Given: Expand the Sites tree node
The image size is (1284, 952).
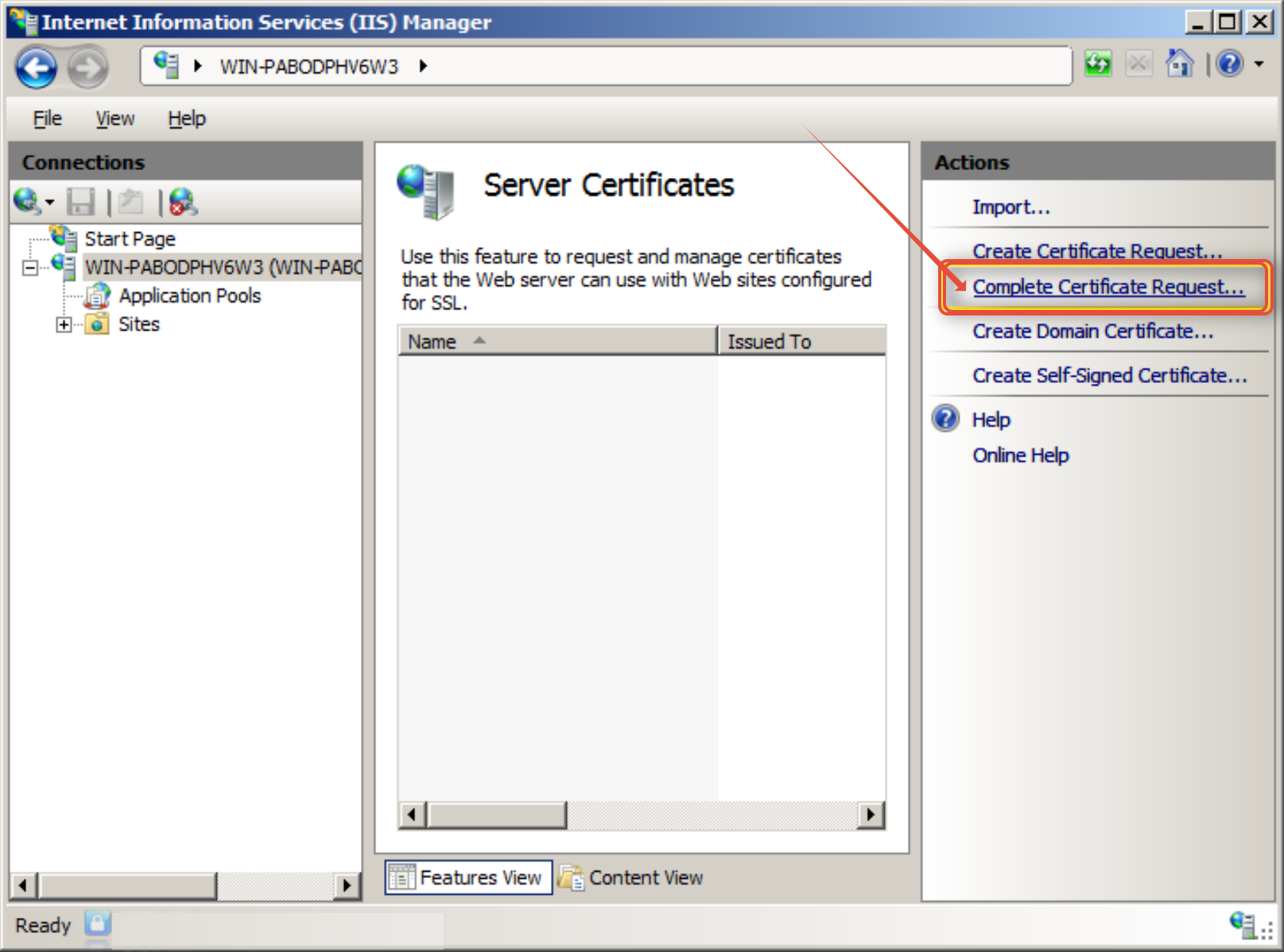Looking at the screenshot, I should point(64,324).
